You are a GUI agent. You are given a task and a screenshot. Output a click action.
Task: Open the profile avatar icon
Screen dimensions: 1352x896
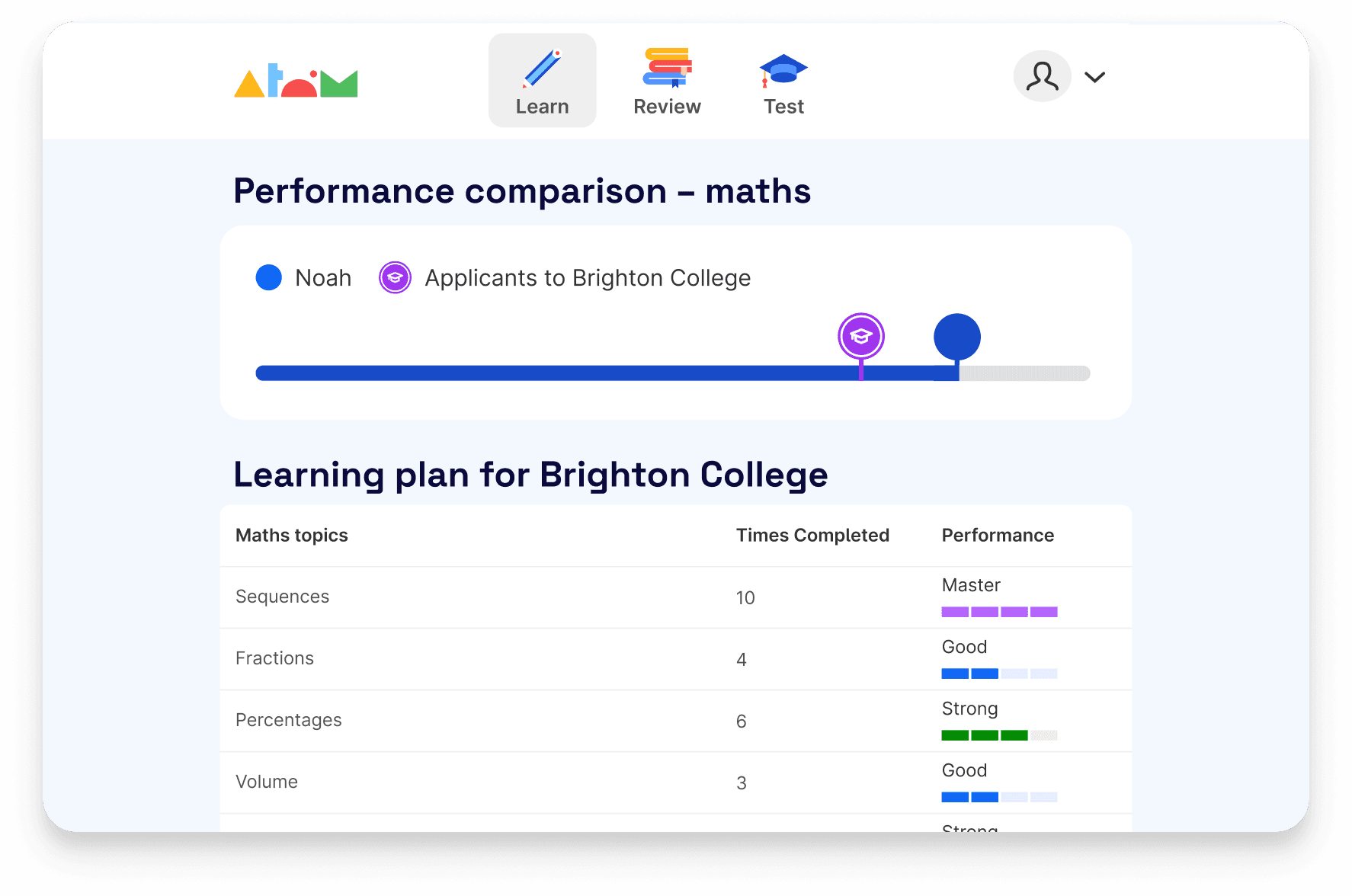(1042, 76)
